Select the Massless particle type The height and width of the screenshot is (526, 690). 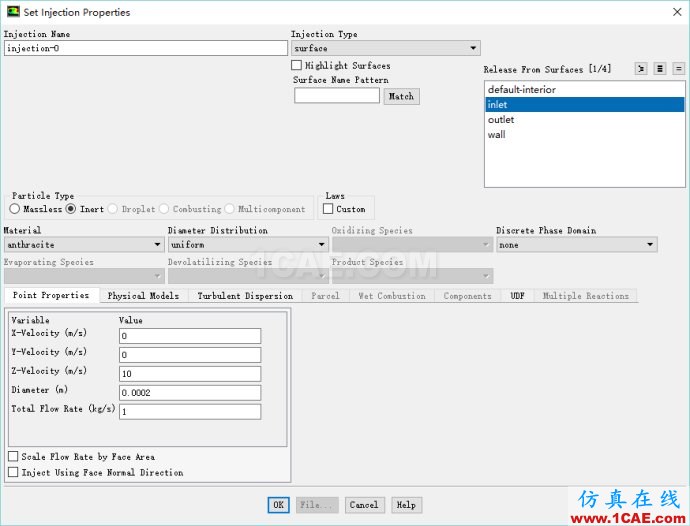point(15,209)
